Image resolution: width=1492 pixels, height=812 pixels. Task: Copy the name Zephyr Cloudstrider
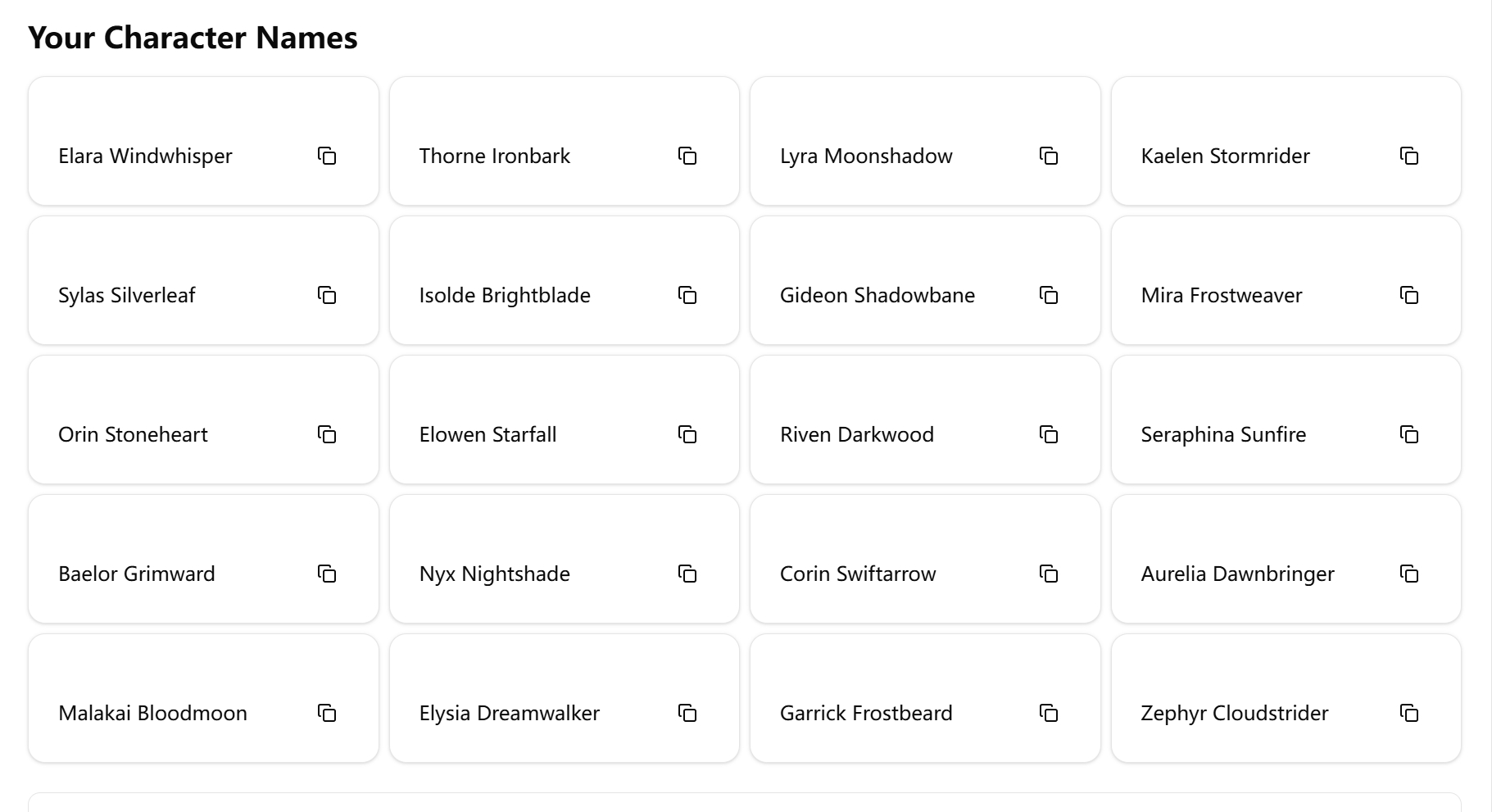pyautogui.click(x=1410, y=713)
